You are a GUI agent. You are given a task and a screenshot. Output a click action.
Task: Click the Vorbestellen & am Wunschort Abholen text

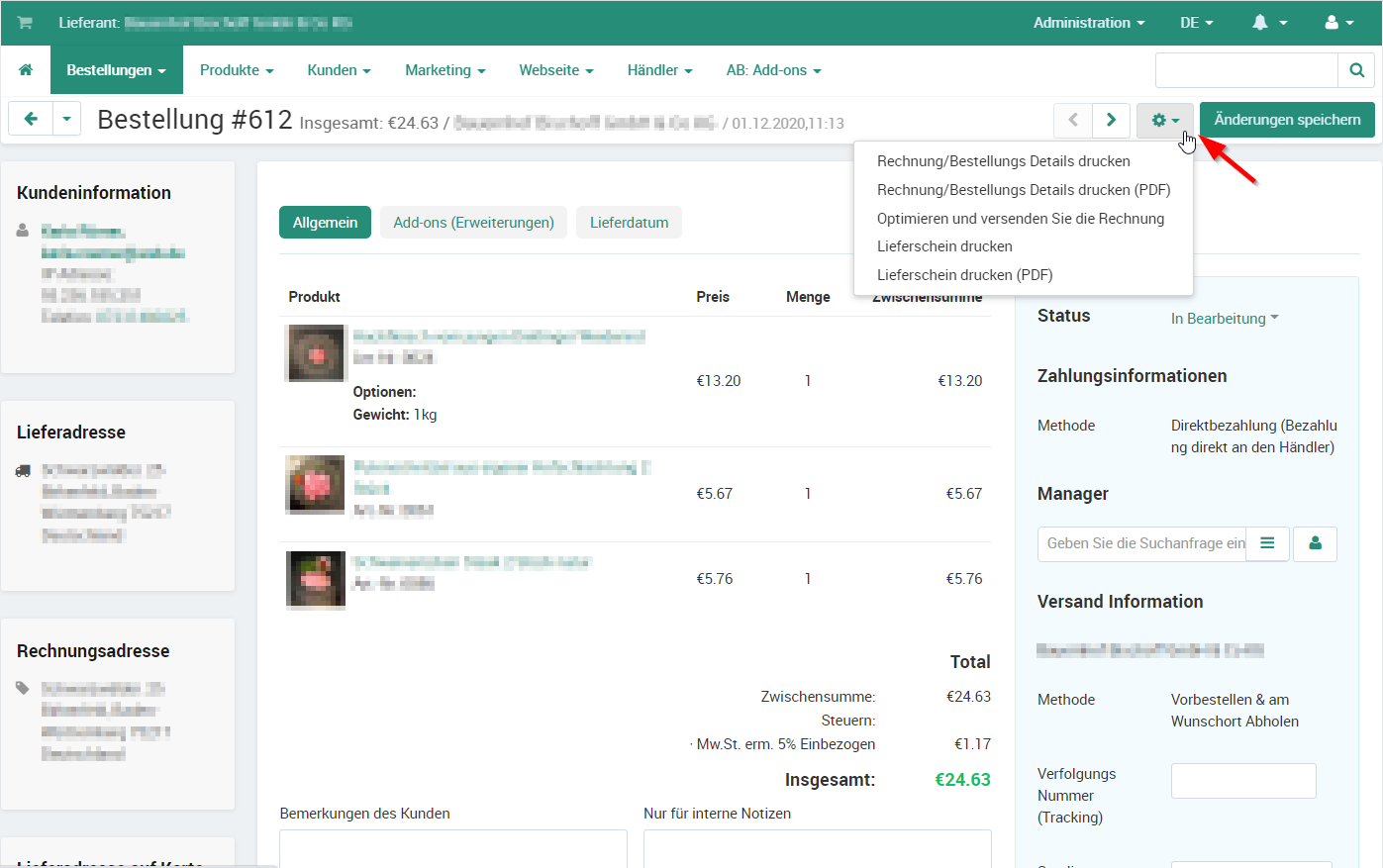1235,711
